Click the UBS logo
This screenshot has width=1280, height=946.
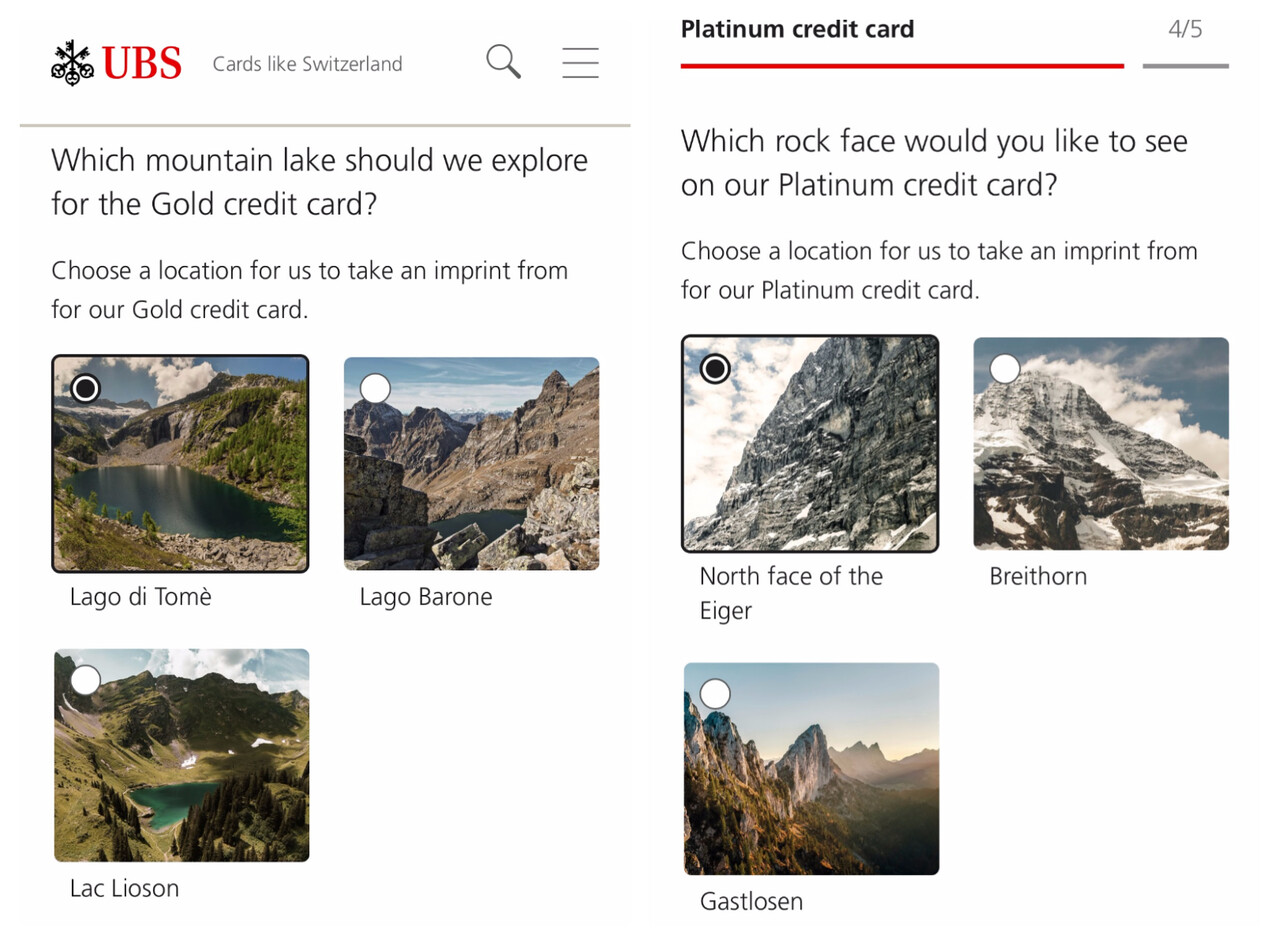click(116, 63)
